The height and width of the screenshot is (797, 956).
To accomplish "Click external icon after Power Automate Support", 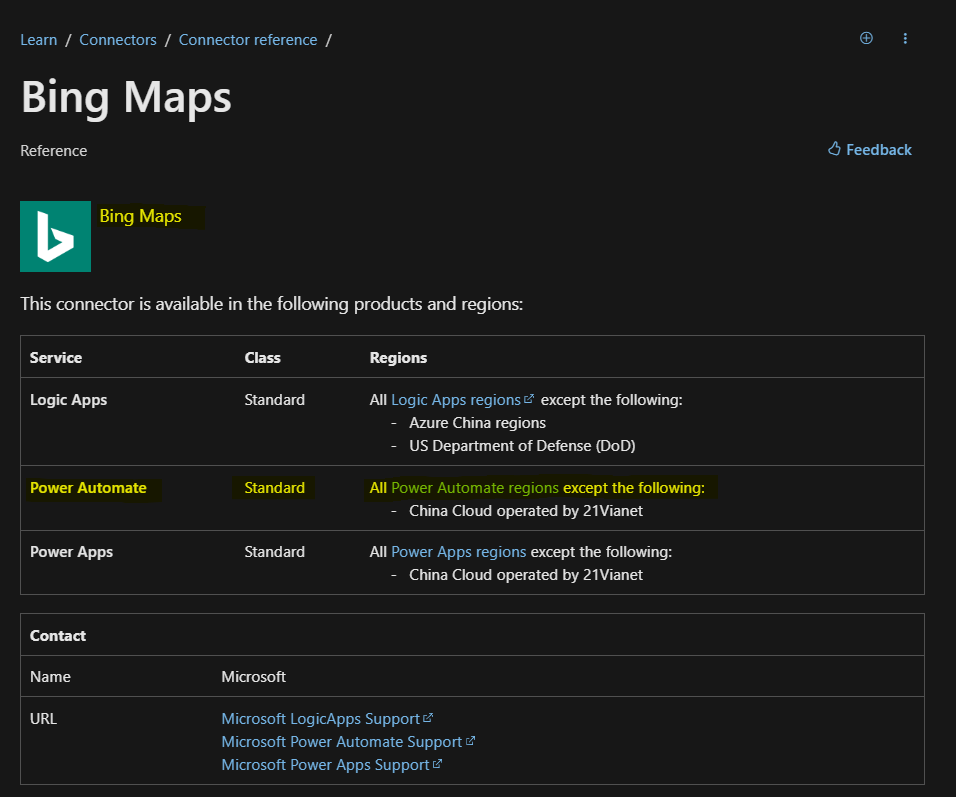I will pyautogui.click(x=470, y=741).
